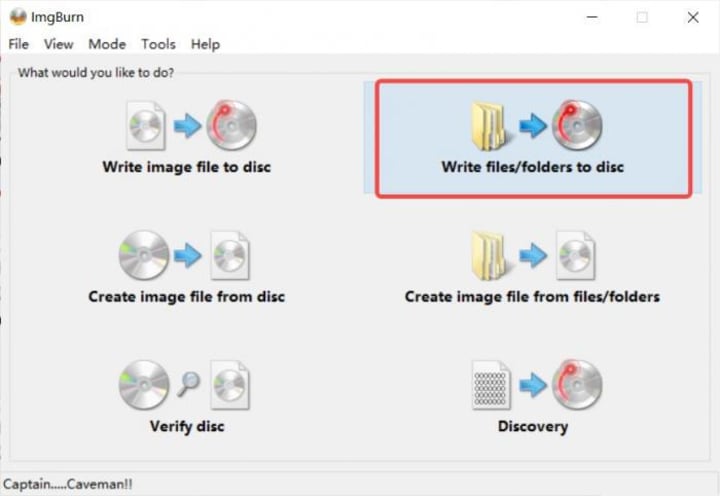Click the Discovery label
Viewport: 720px width, 496px height.
533,427
